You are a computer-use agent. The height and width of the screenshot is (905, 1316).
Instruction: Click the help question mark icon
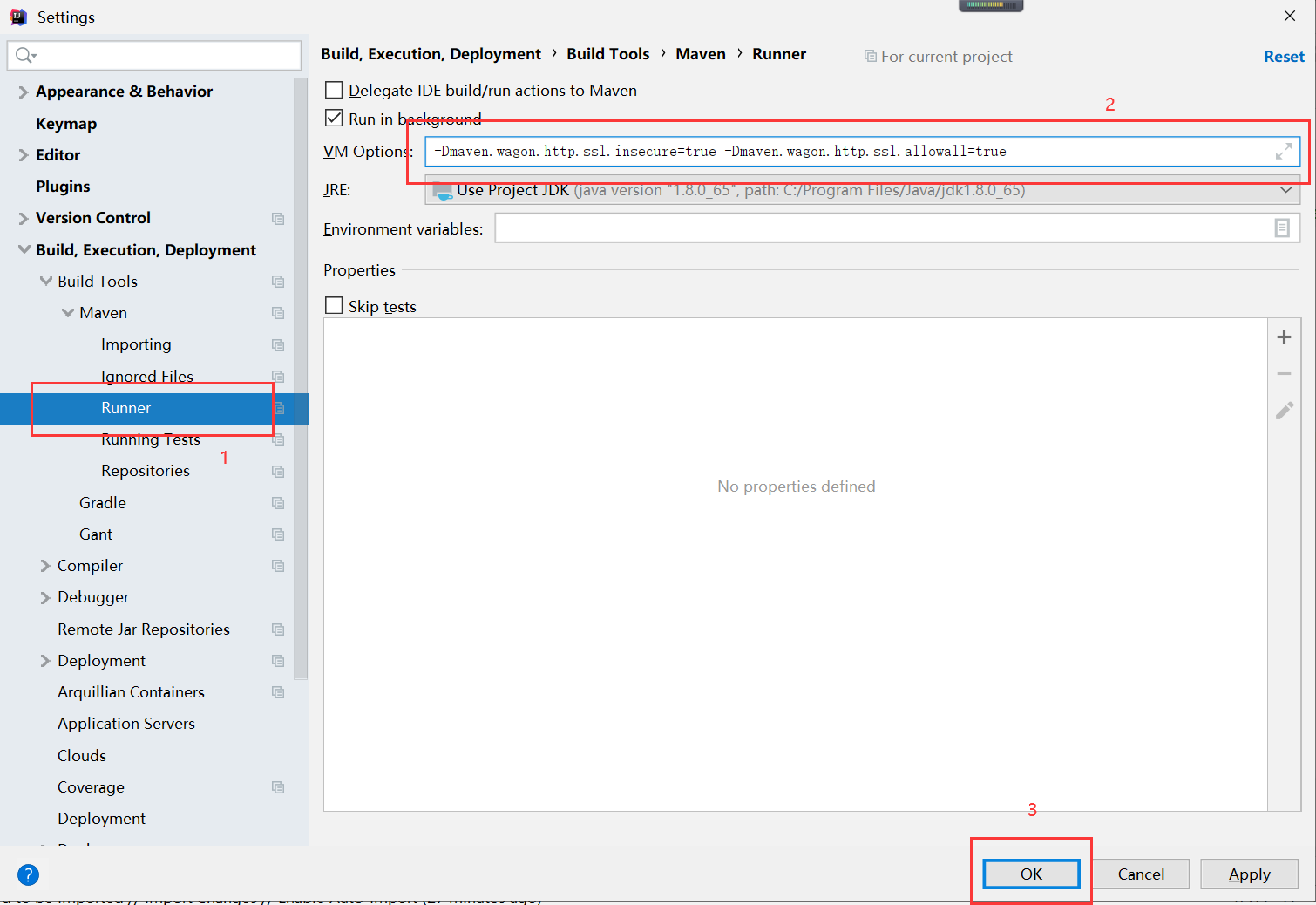(28, 874)
